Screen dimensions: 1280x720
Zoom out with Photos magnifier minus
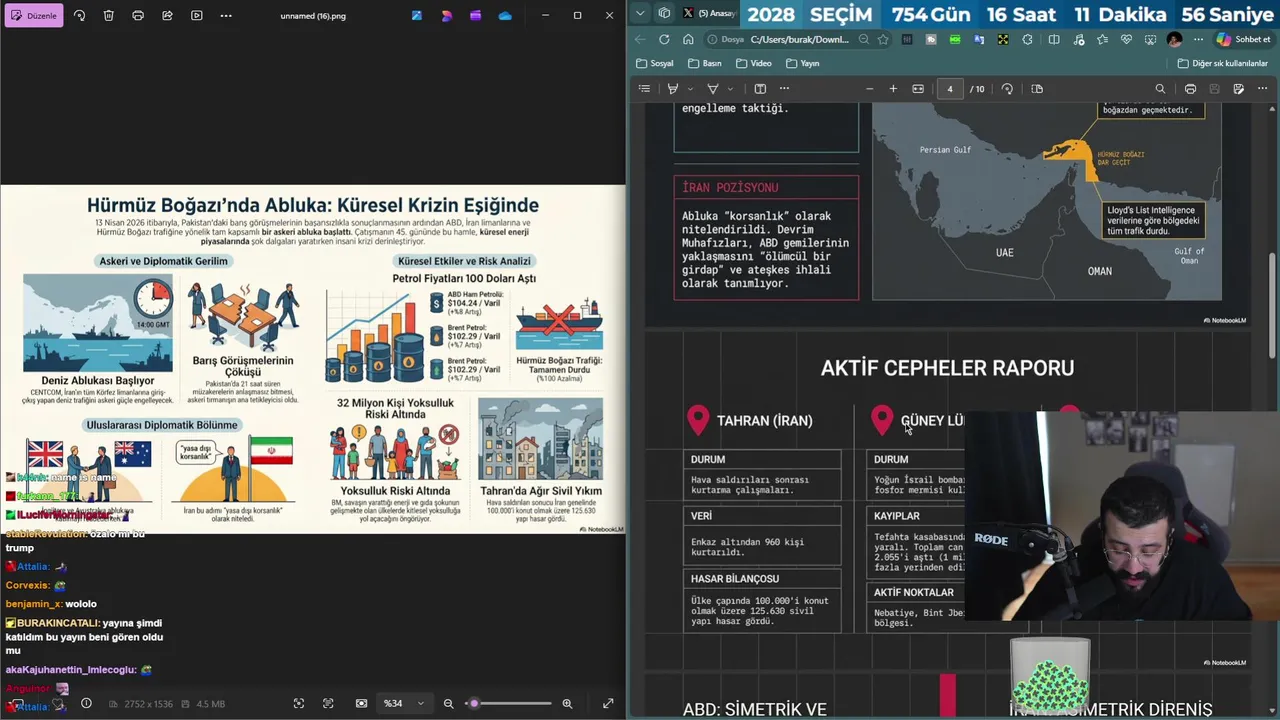[448, 703]
